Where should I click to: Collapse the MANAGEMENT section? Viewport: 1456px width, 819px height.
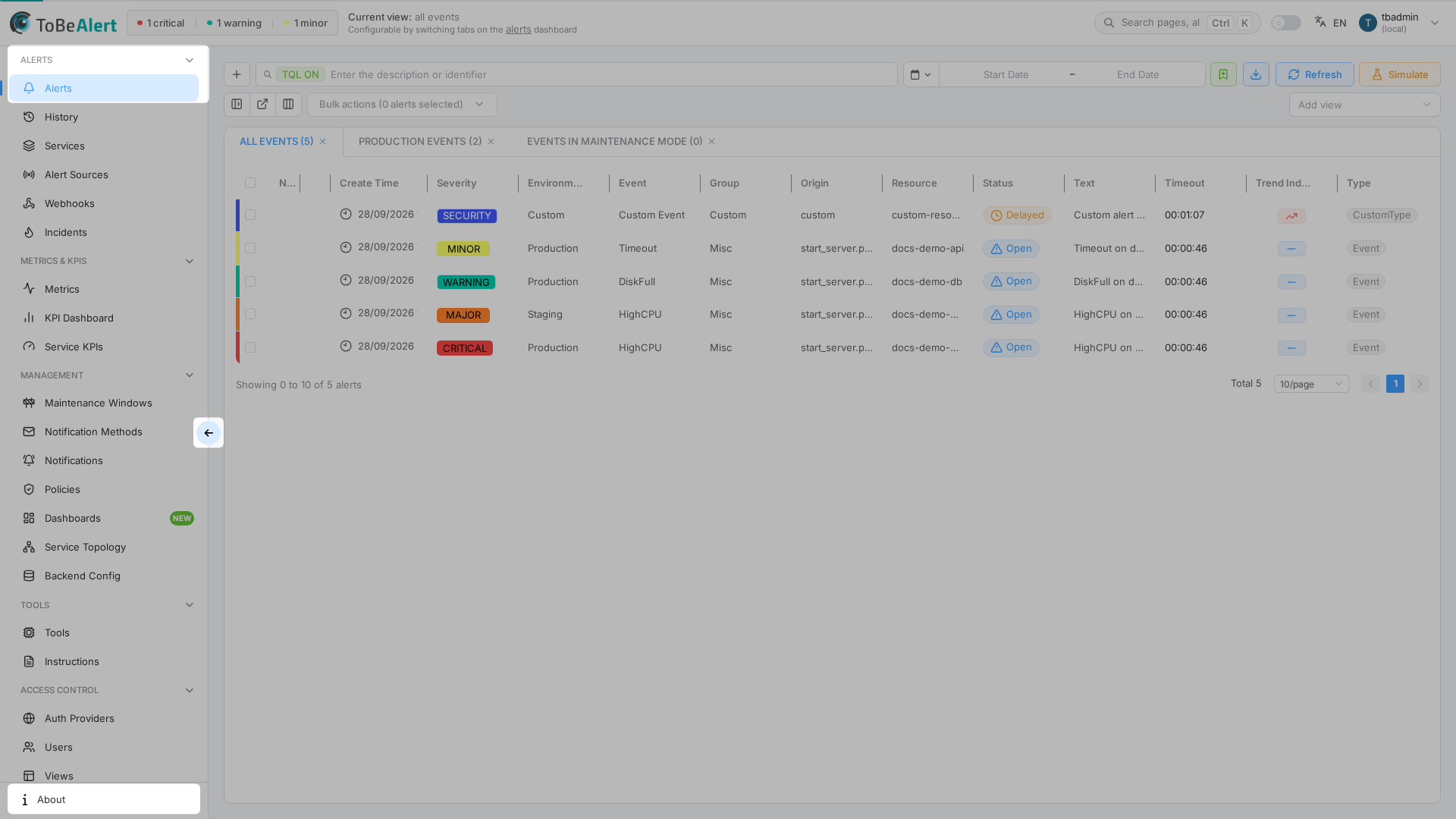190,375
